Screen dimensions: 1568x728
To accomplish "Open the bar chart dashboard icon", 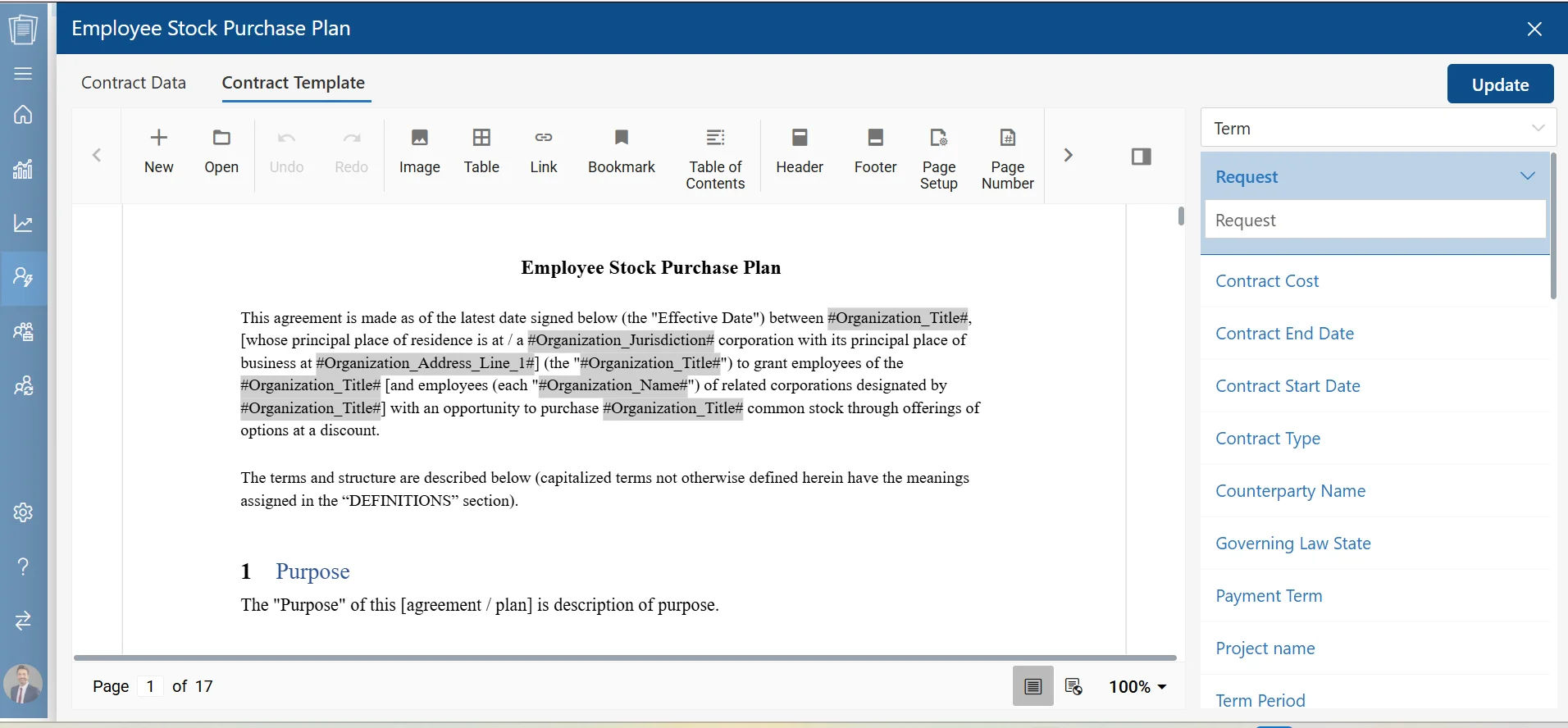I will pyautogui.click(x=23, y=169).
